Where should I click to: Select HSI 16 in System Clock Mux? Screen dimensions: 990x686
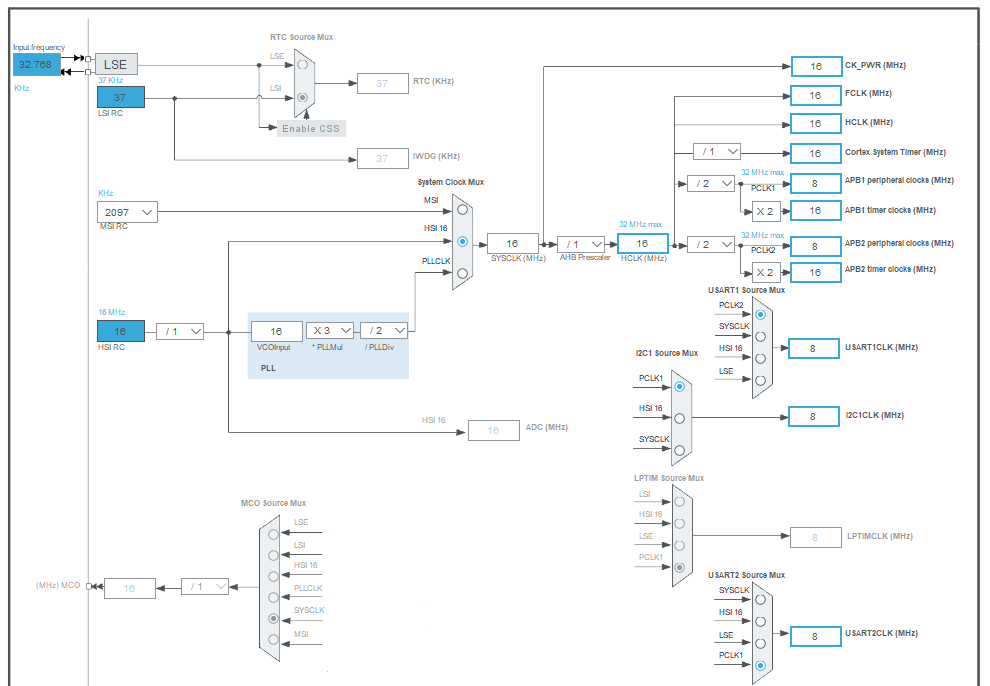[462, 242]
